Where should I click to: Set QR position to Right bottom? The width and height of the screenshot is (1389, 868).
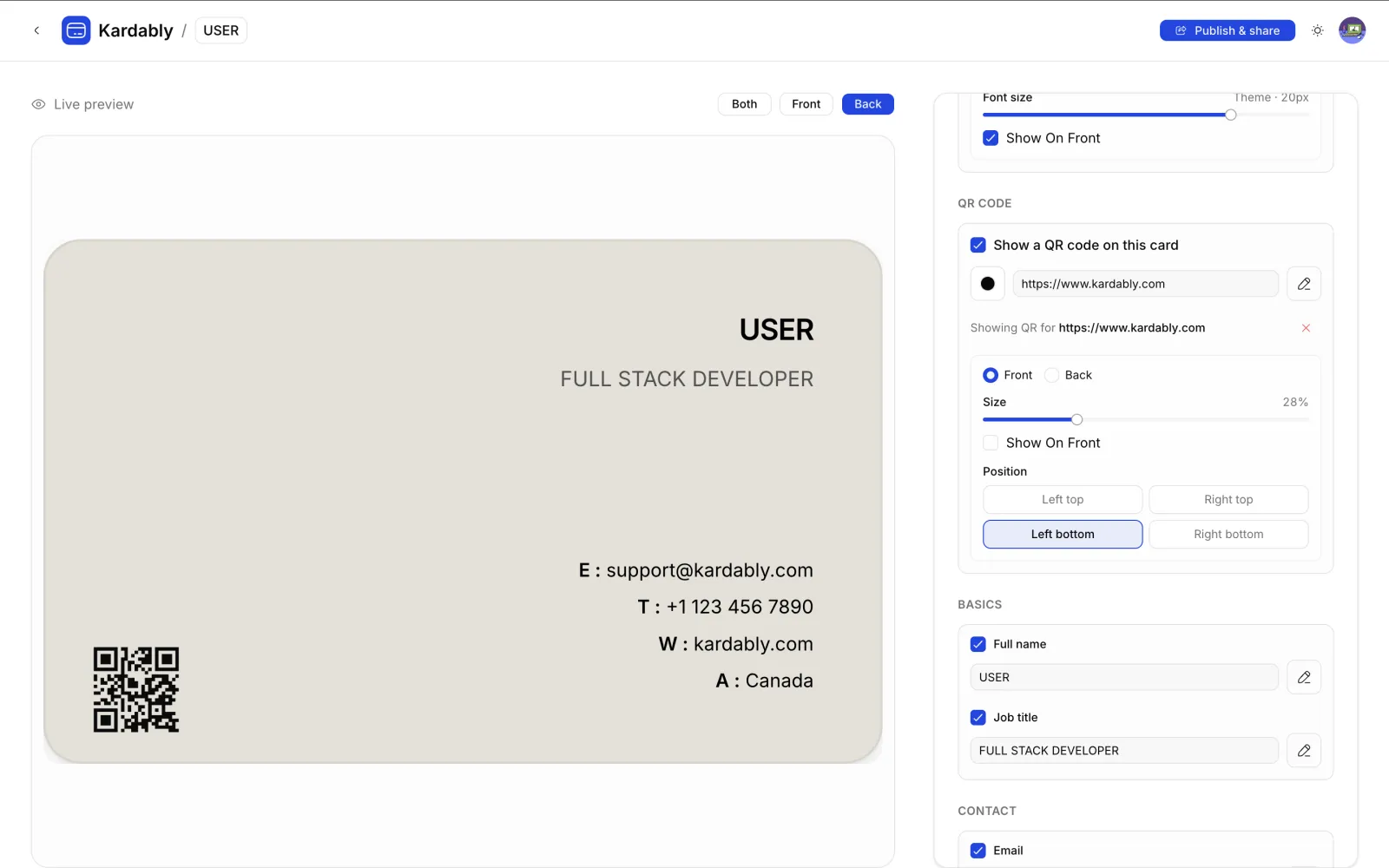pos(1228,534)
